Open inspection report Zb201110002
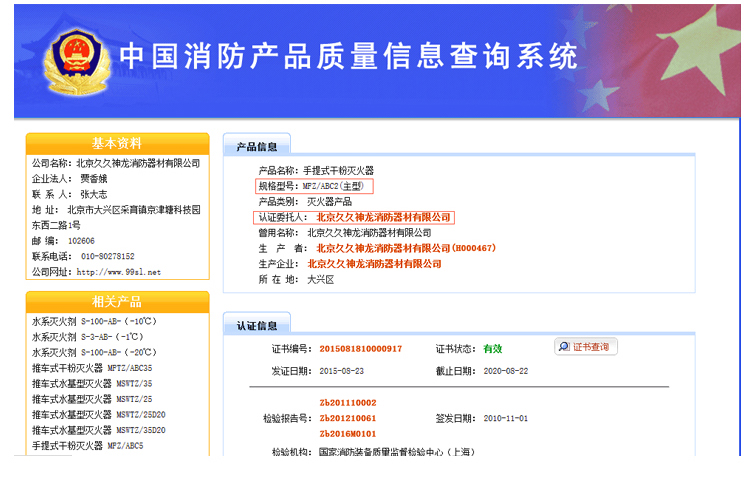Screen dimensions: 750x496 (x=348, y=403)
